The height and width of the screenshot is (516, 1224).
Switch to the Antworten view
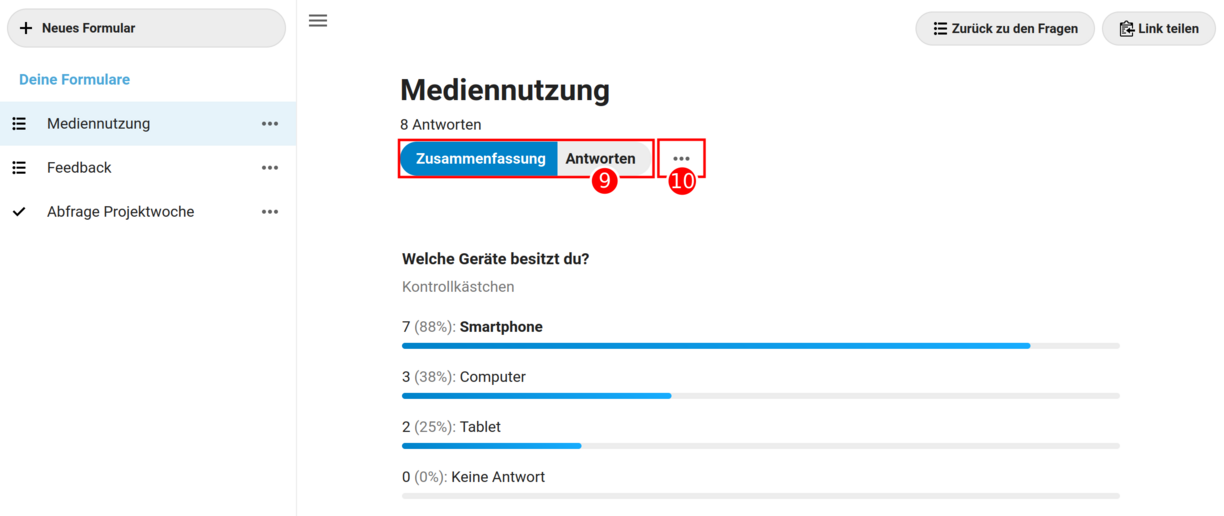click(x=600, y=159)
